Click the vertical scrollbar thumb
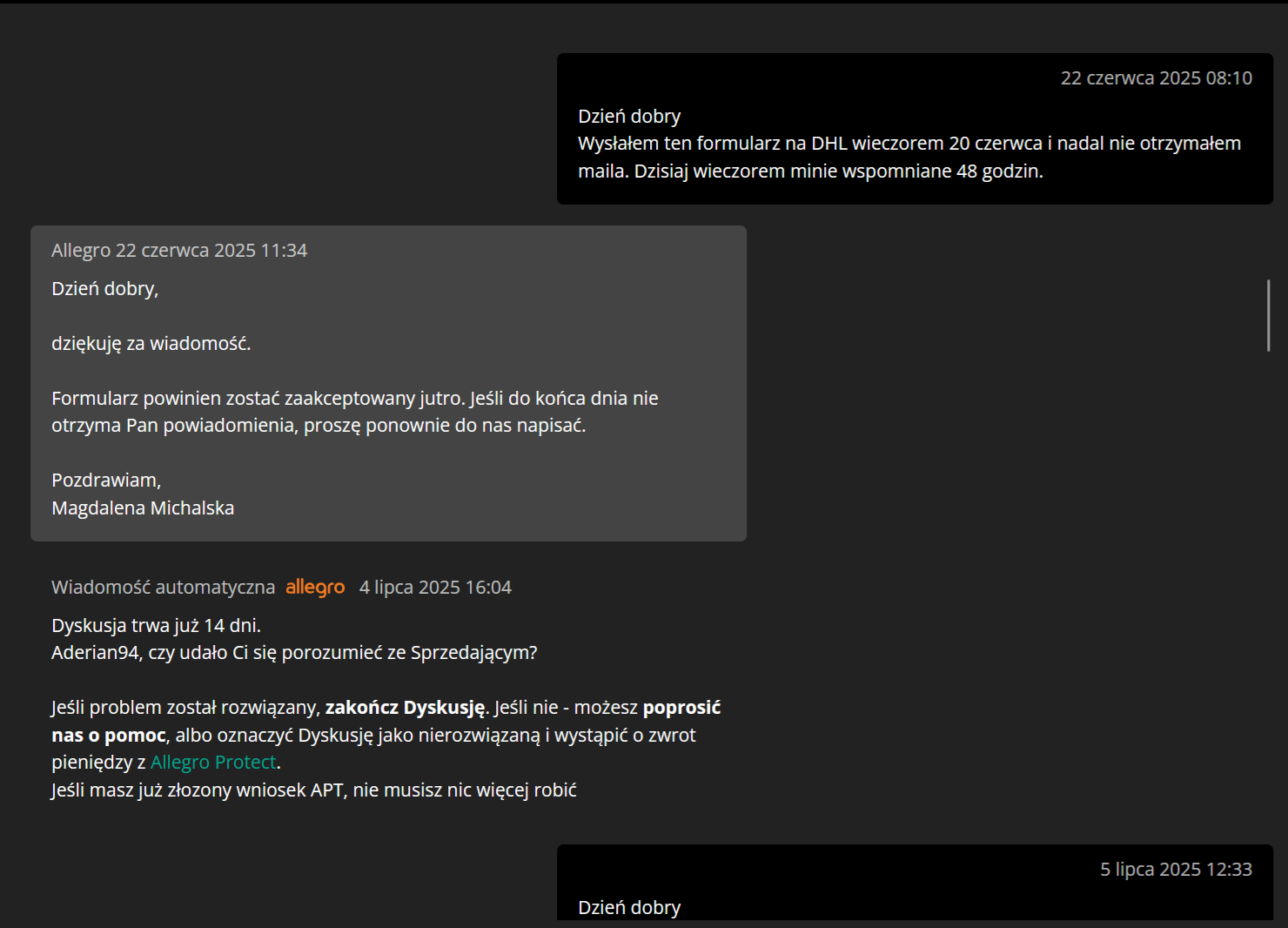The width and height of the screenshot is (1288, 928). pyautogui.click(x=1268, y=315)
